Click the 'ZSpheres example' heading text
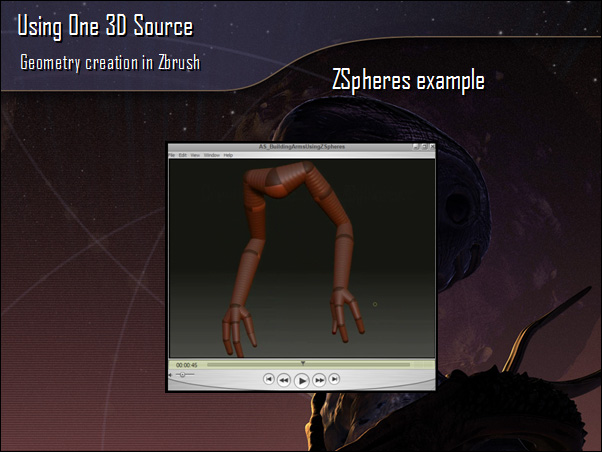This screenshot has width=602, height=452. coord(408,81)
